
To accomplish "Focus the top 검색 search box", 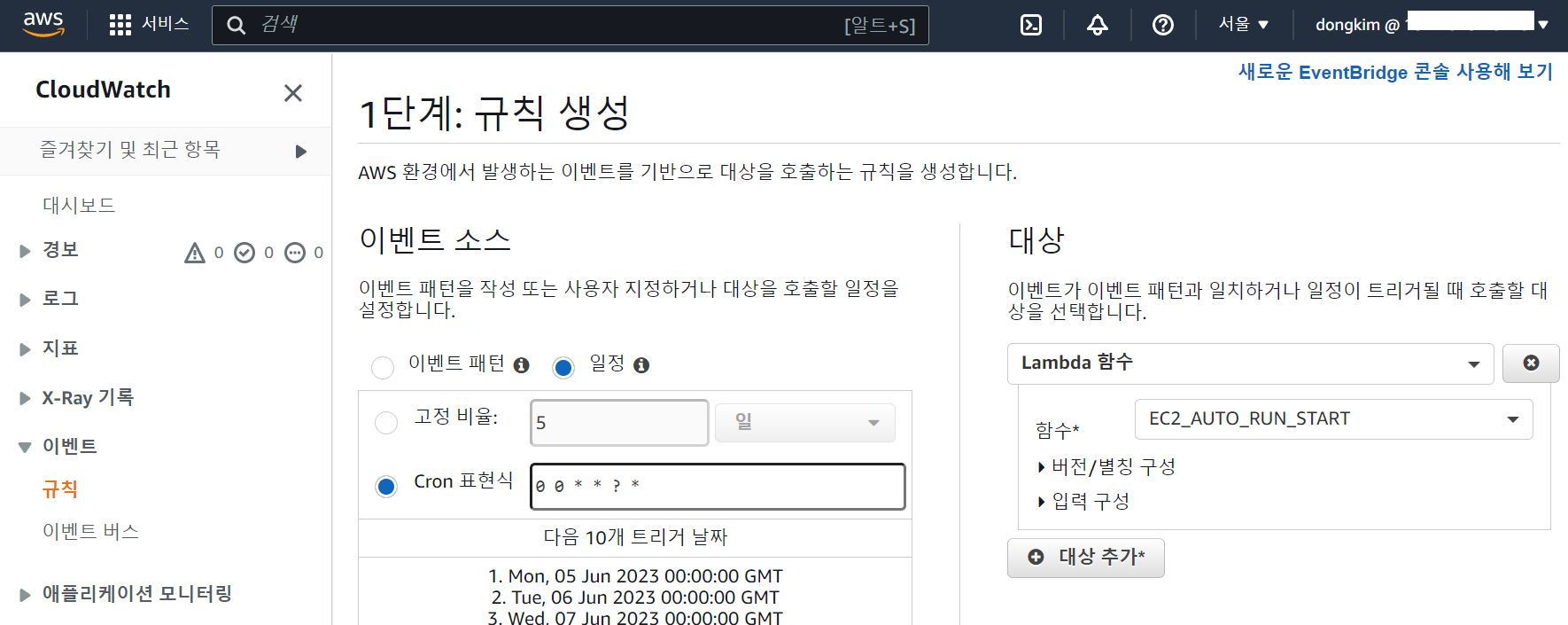I will point(570,25).
